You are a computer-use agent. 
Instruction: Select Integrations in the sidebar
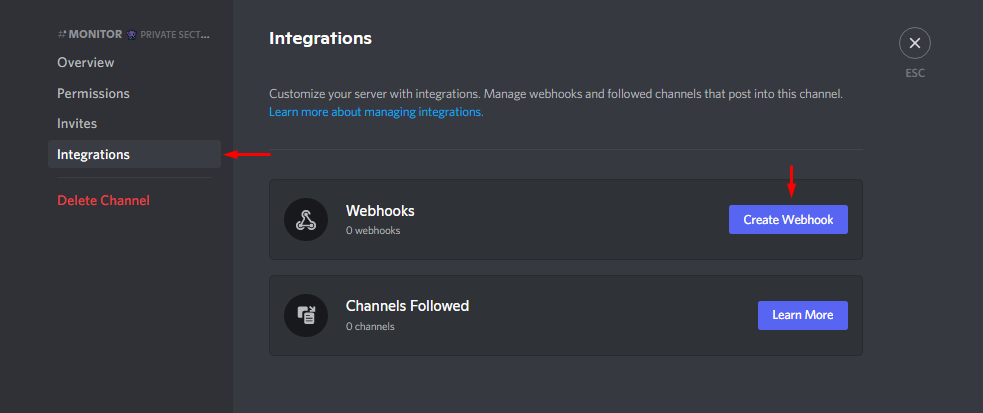tap(134, 154)
